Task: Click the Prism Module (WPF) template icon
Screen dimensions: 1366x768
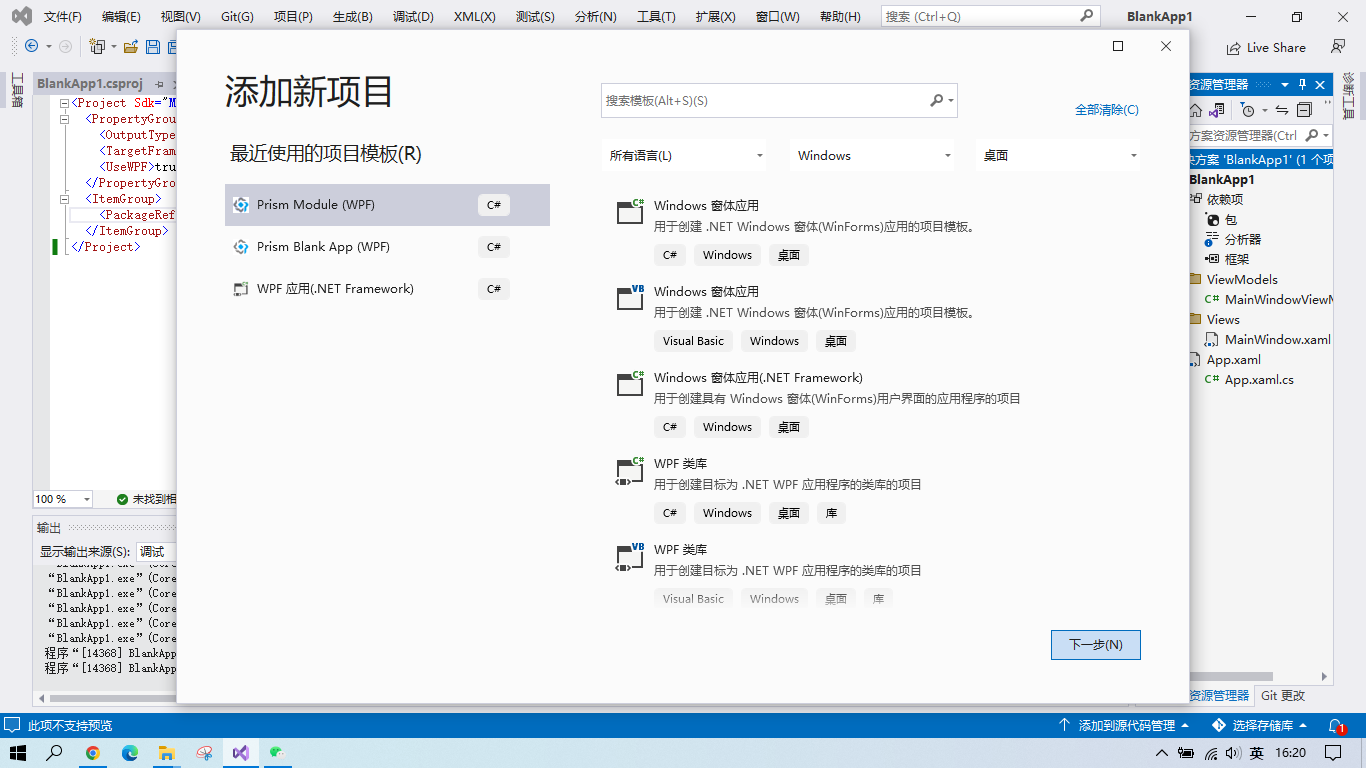Action: 240,205
